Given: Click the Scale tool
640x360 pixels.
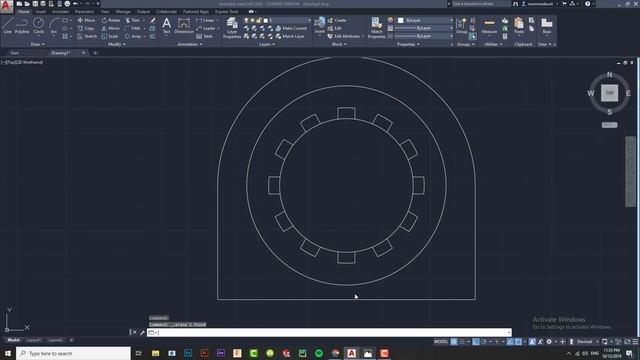Looking at the screenshot, I should pos(110,36).
